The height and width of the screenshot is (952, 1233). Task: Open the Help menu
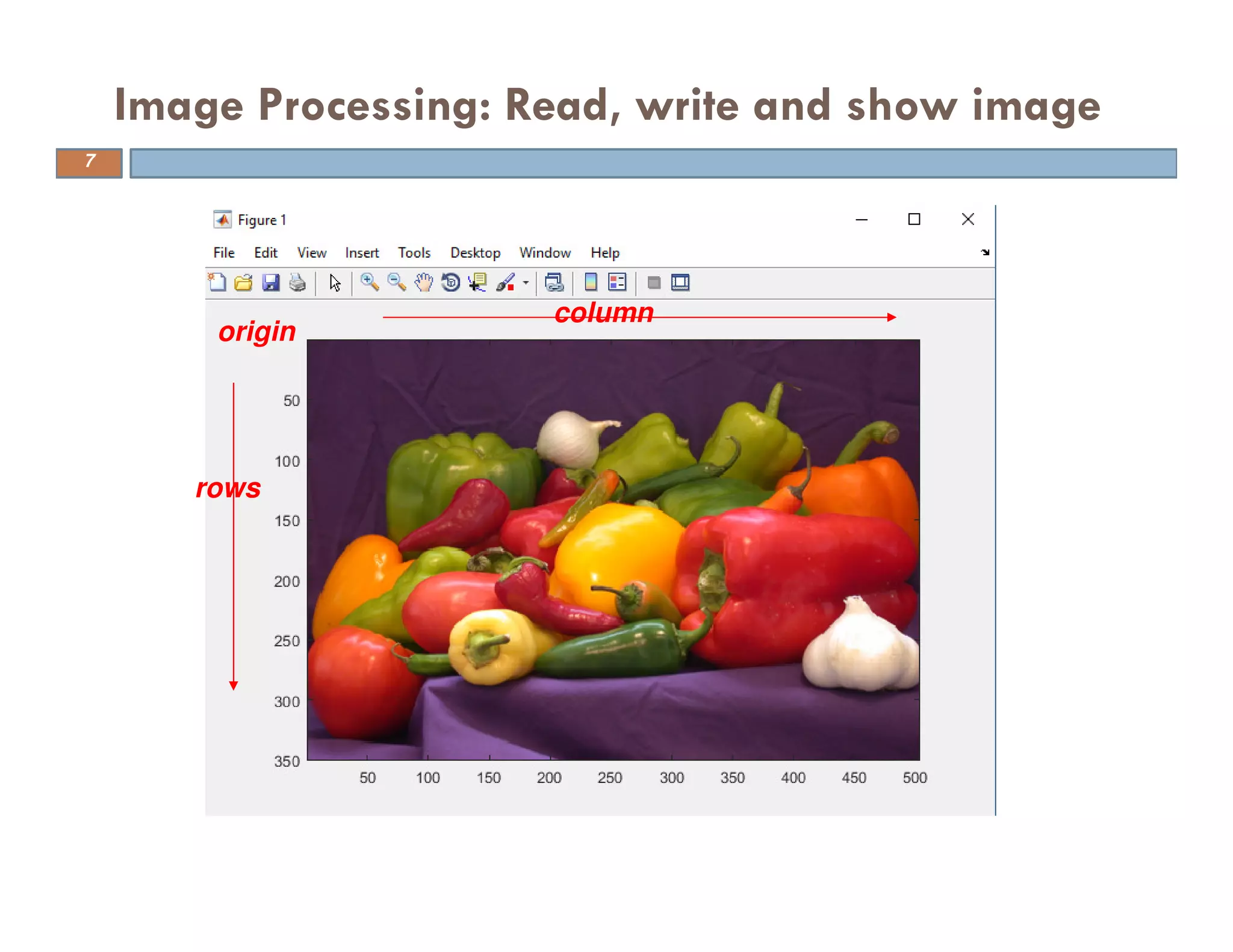click(605, 253)
